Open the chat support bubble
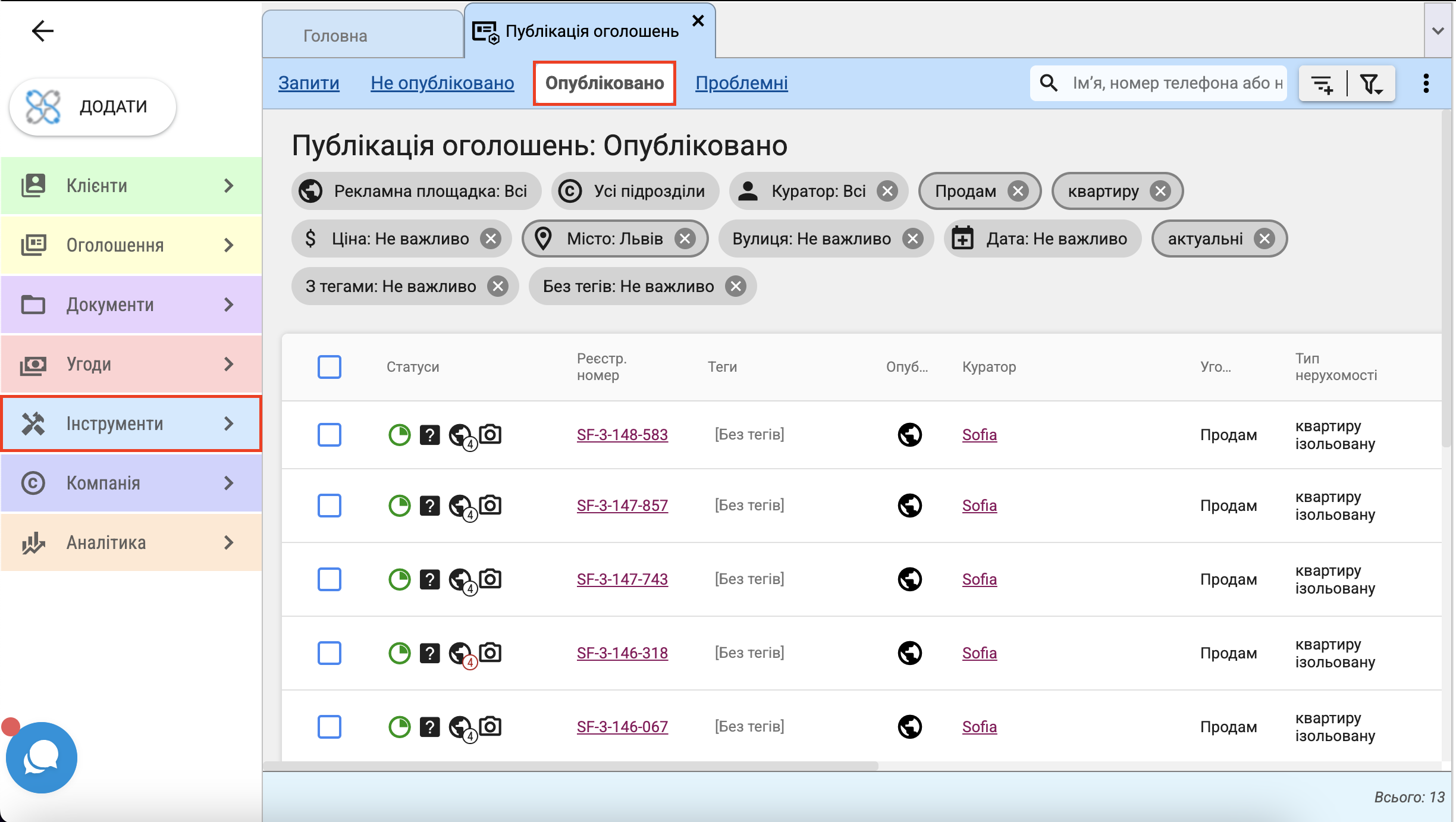This screenshot has height=822, width=1456. pyautogui.click(x=41, y=757)
